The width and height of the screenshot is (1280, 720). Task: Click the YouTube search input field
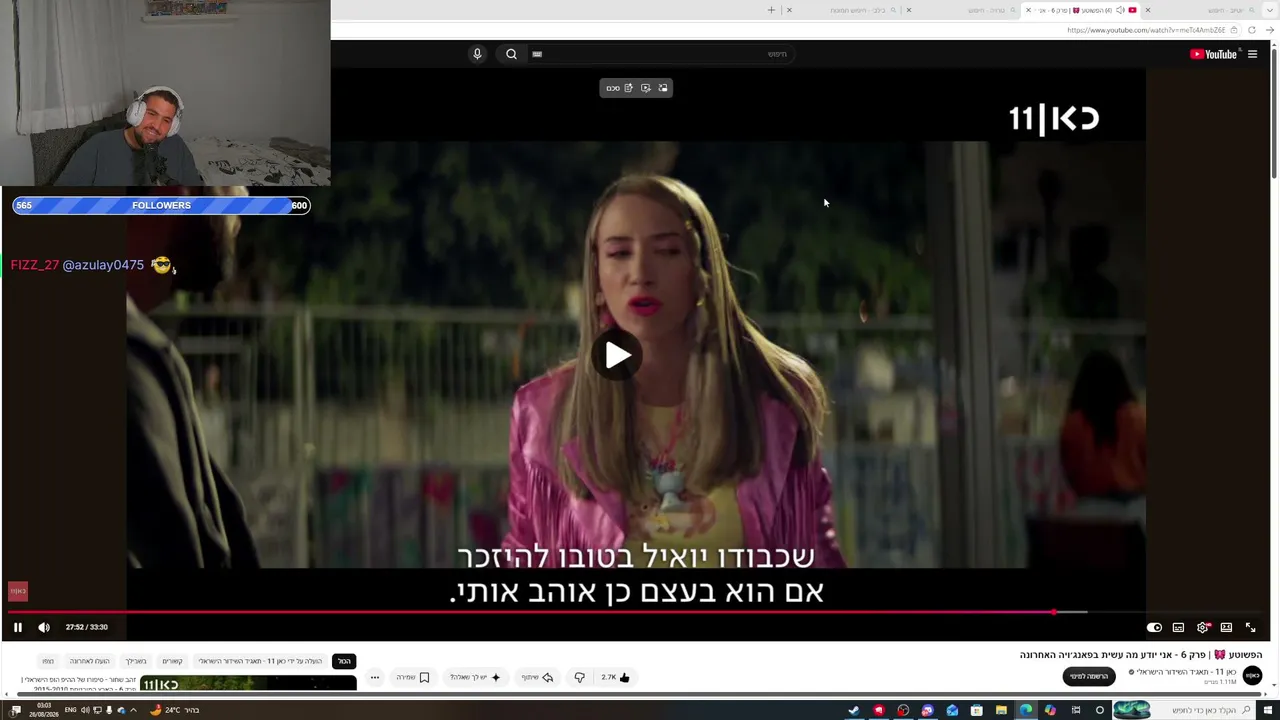pyautogui.click(x=663, y=54)
